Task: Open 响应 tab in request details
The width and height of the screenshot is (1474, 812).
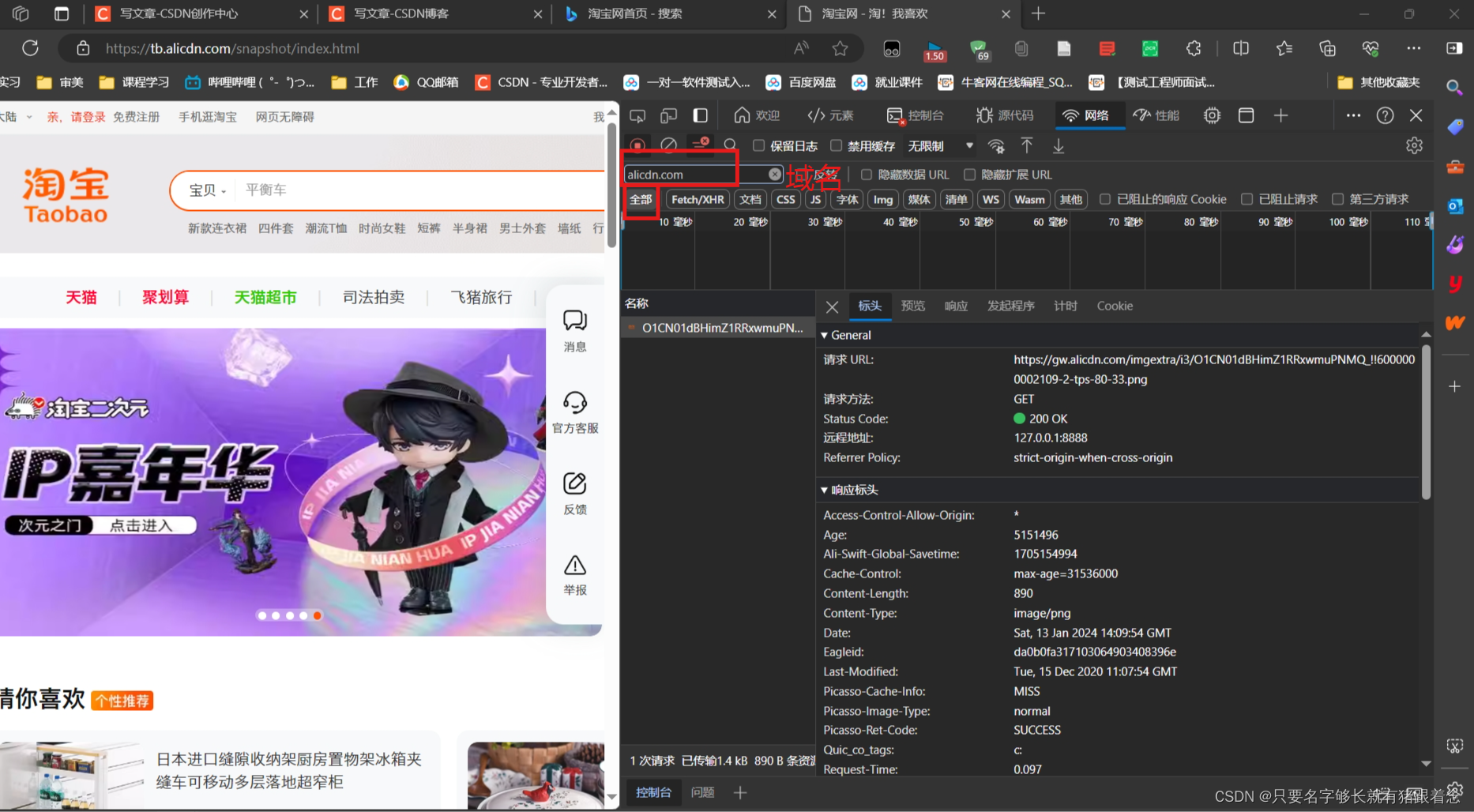Action: [956, 306]
